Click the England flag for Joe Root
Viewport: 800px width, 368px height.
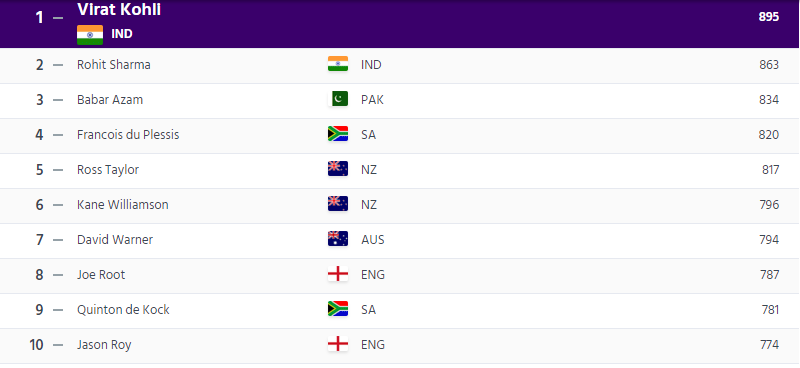[338, 274]
